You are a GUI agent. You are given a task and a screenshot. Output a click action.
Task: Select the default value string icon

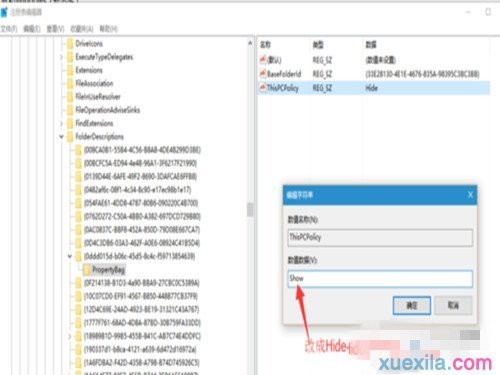click(263, 60)
